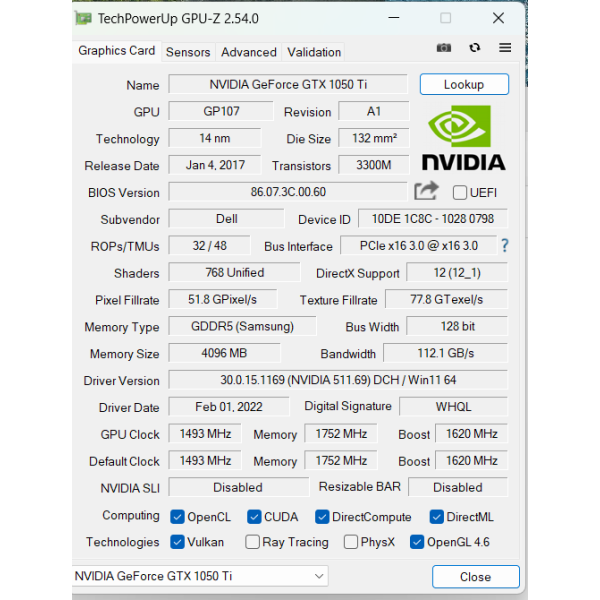Click the Lookup button
This screenshot has width=600, height=600.
pyautogui.click(x=464, y=84)
